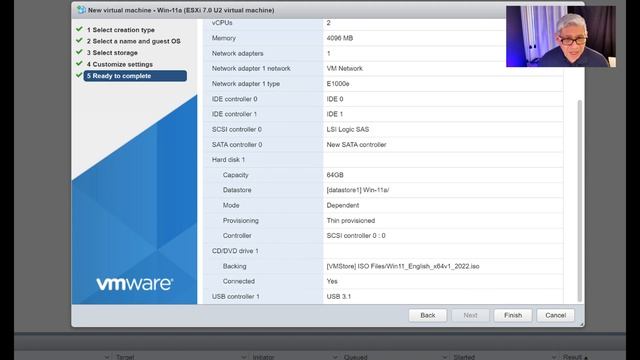Viewport: 640px width, 360px height.
Task: Select the USB controller 1 label
Action: [236, 297]
